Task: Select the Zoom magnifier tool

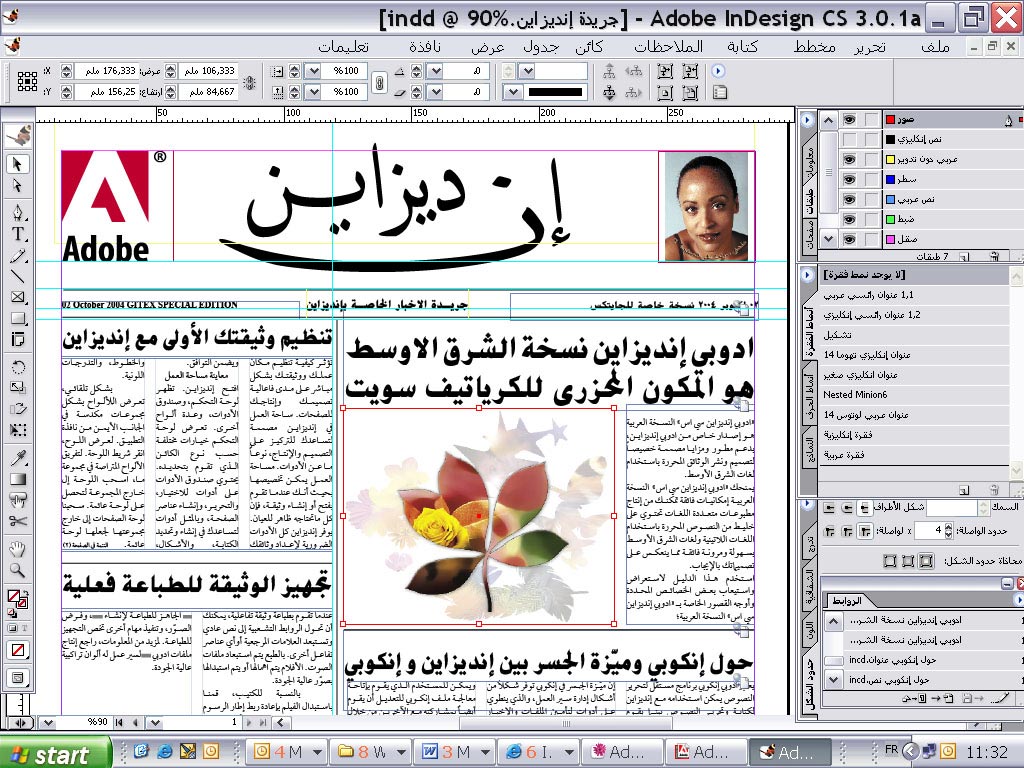Action: [18, 571]
